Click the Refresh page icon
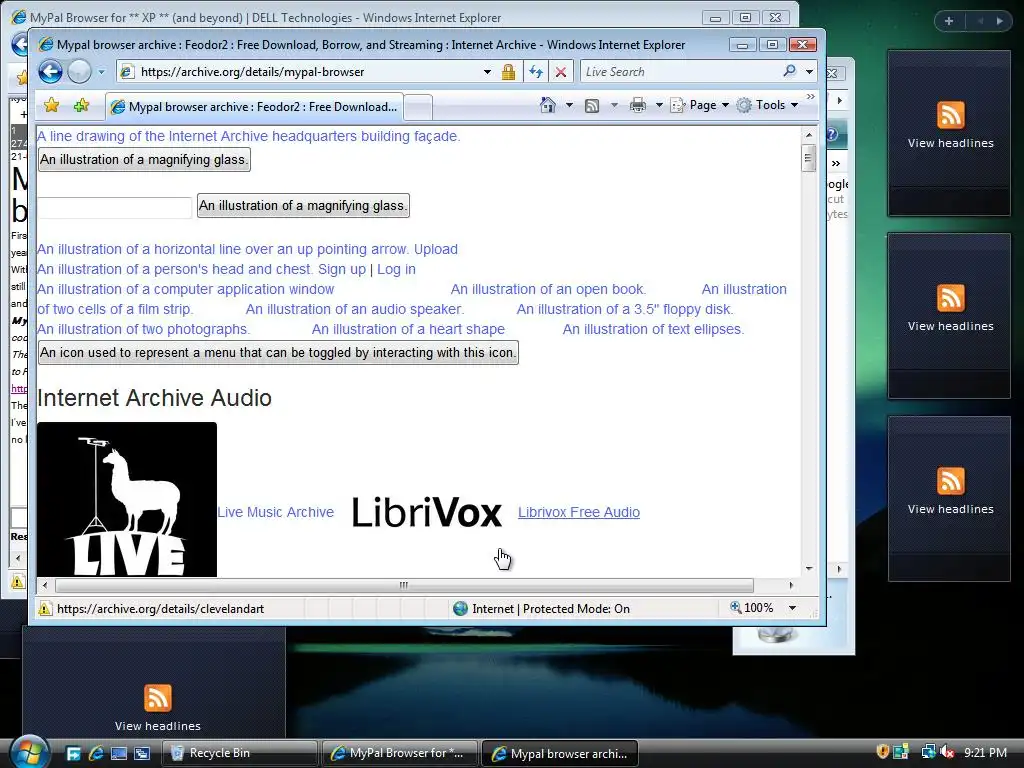Image resolution: width=1024 pixels, height=768 pixels. point(536,72)
